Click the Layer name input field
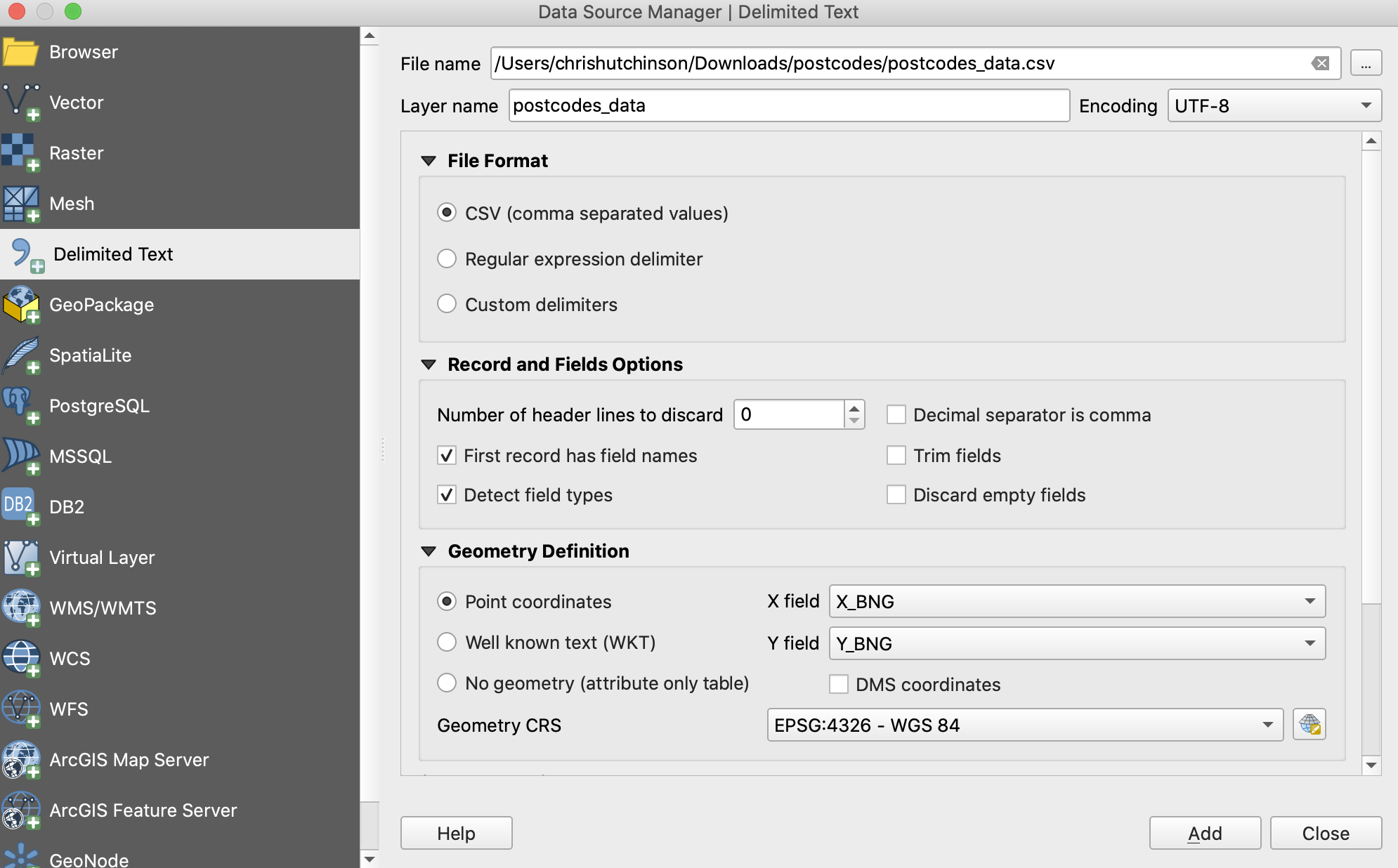 pyautogui.click(x=788, y=105)
